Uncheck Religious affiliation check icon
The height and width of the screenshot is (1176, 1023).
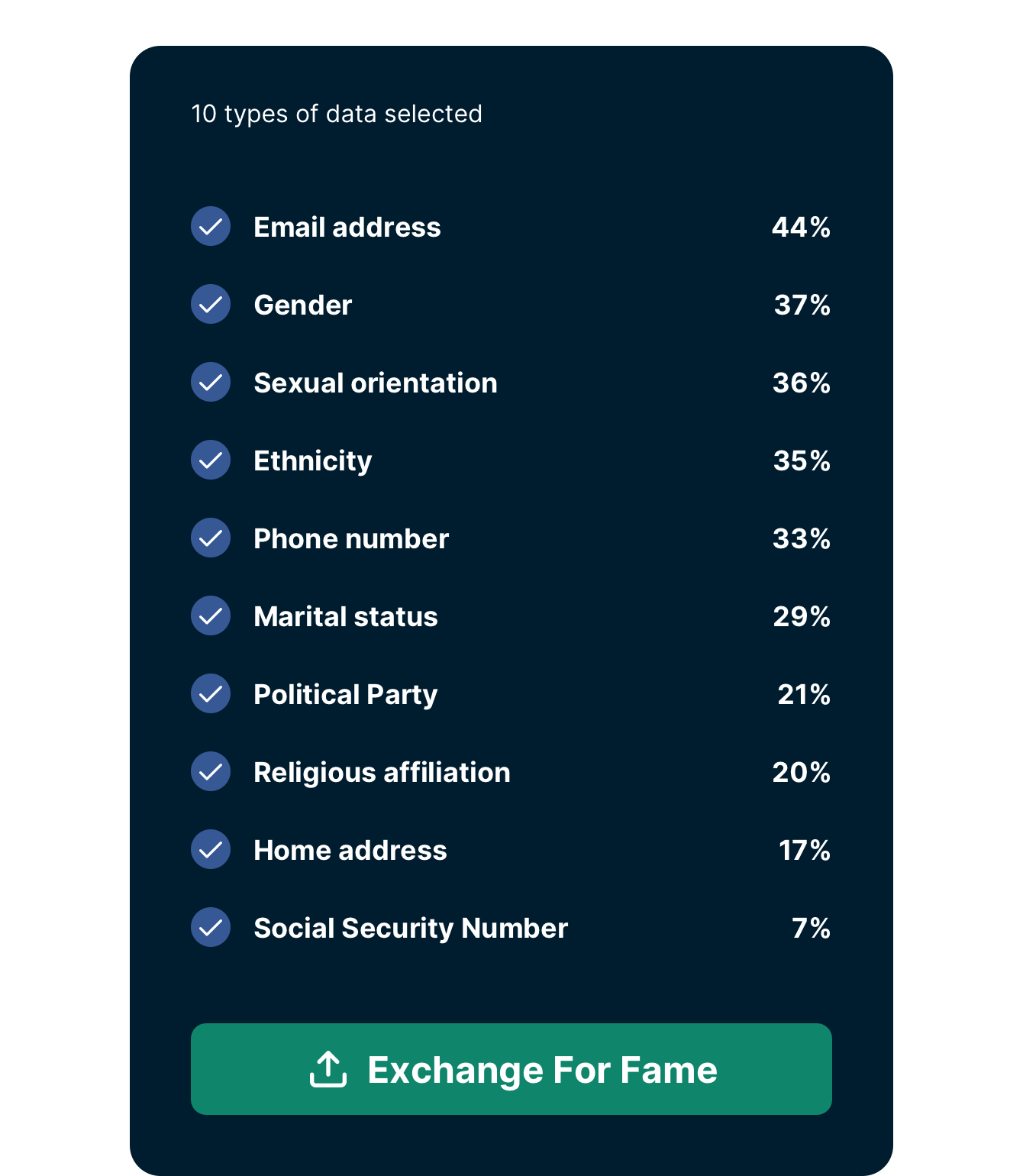tap(211, 771)
